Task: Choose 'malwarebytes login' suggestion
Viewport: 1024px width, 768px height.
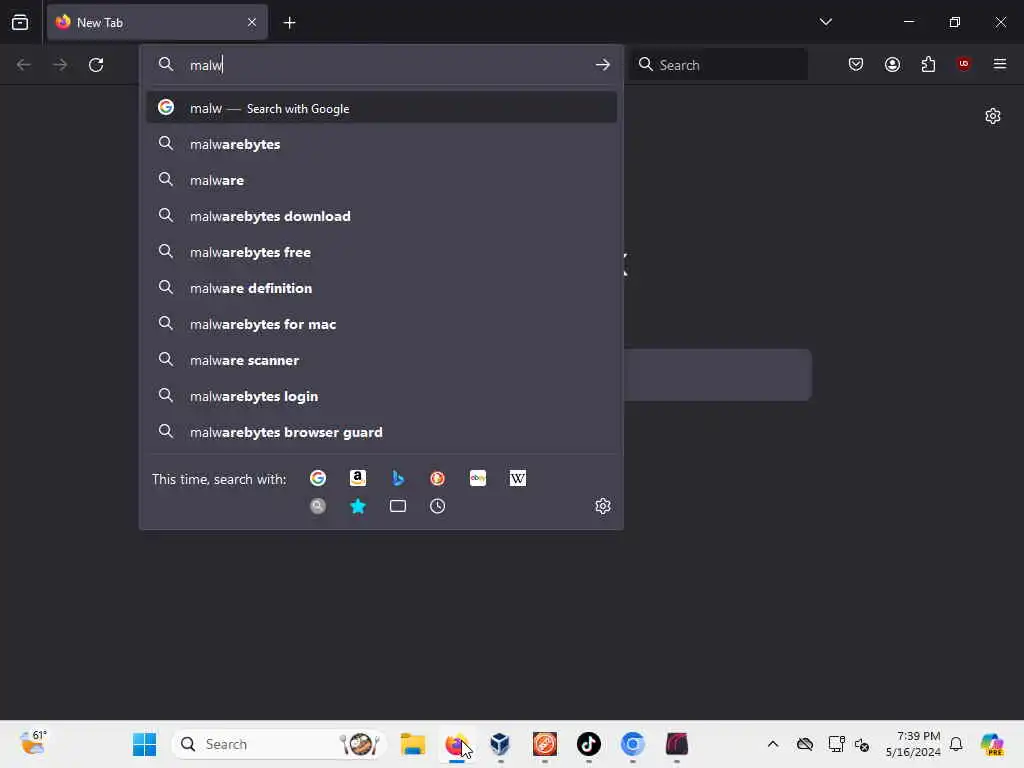Action: coord(382,396)
